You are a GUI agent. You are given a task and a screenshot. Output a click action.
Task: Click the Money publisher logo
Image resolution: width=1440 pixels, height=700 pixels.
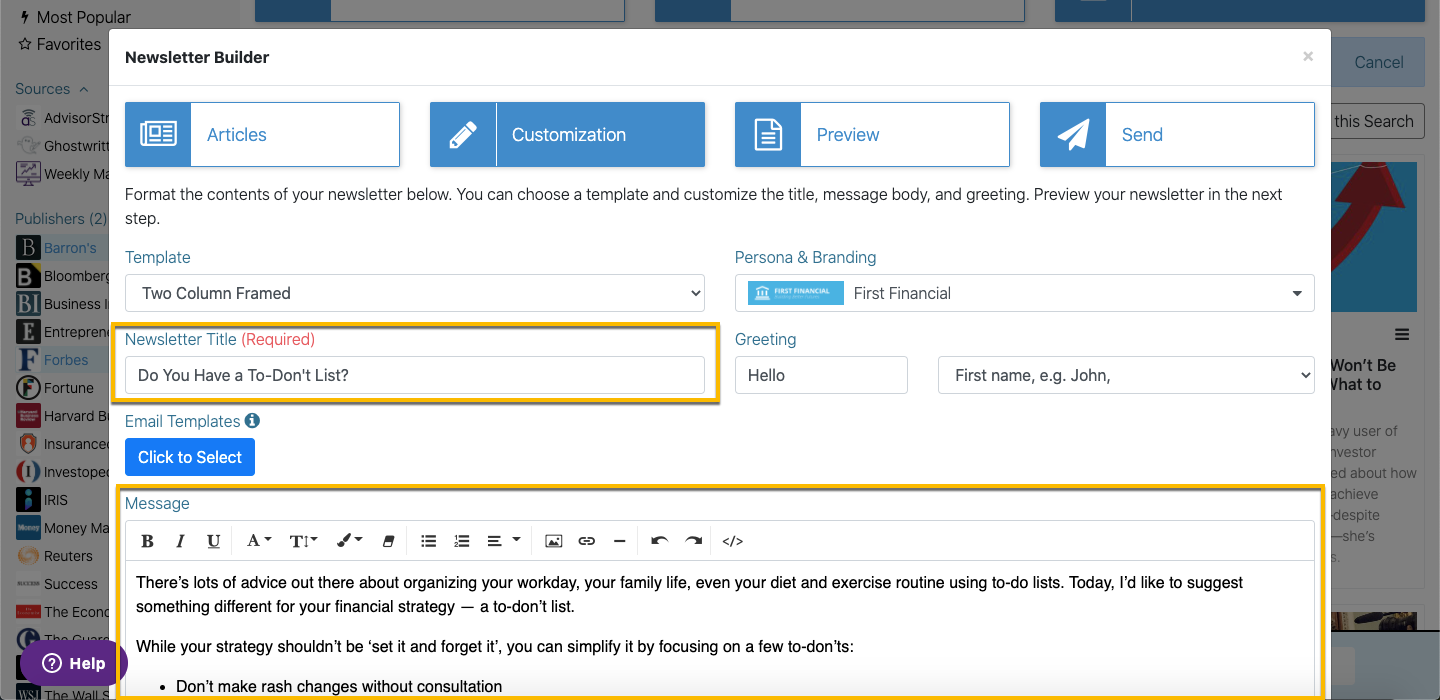(28, 528)
